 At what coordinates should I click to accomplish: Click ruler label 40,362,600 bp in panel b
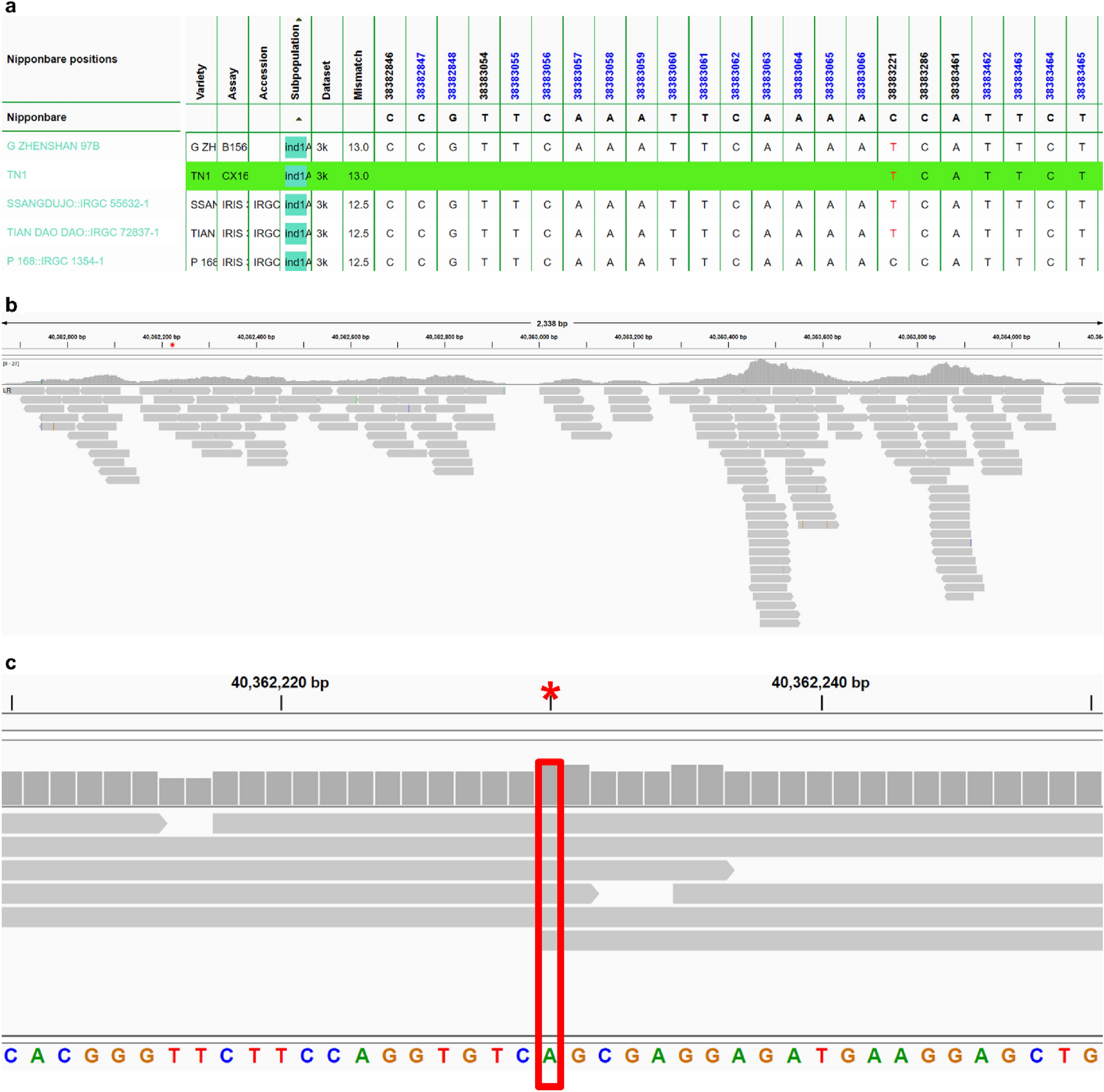(350, 337)
